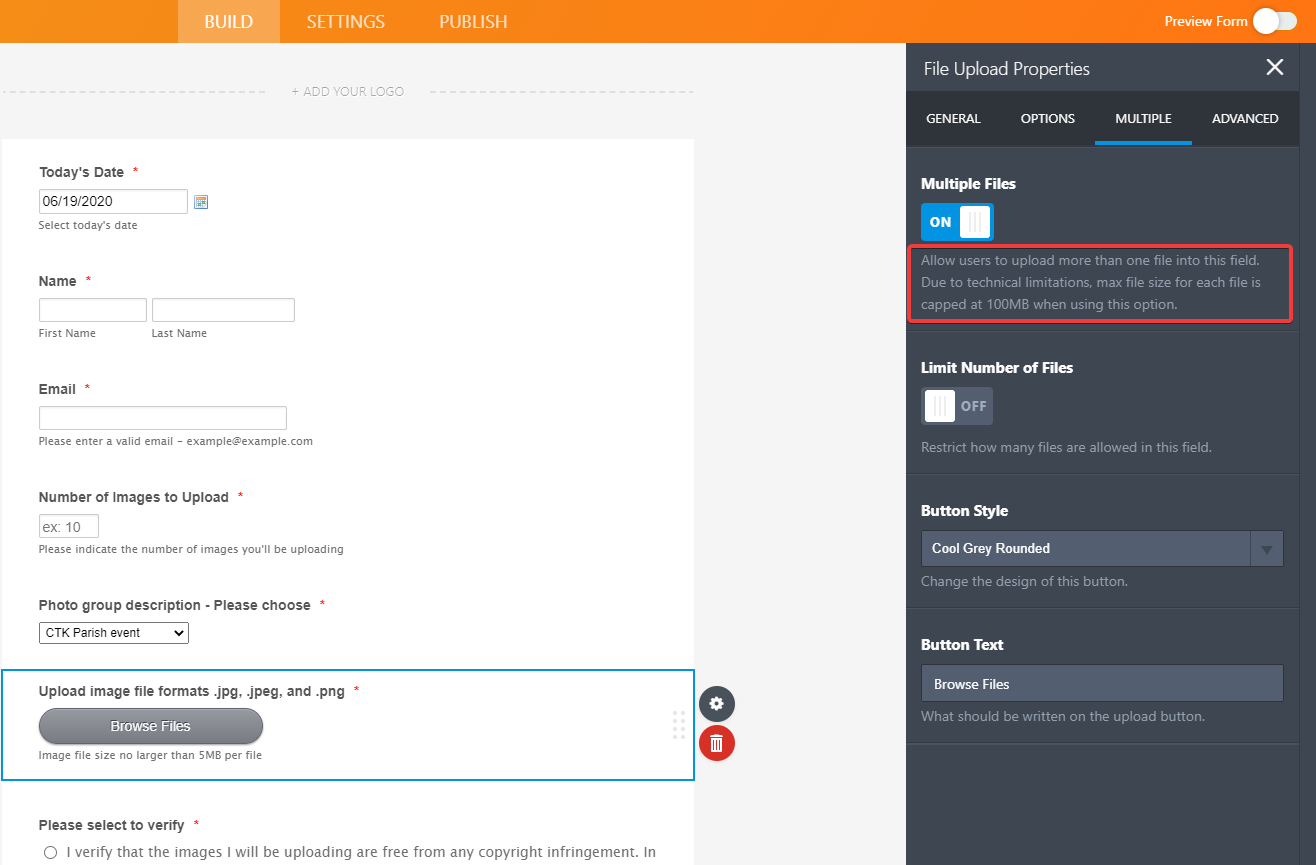Enable the Limit Number of Files toggle
The width and height of the screenshot is (1316, 865).
pyautogui.click(x=957, y=406)
